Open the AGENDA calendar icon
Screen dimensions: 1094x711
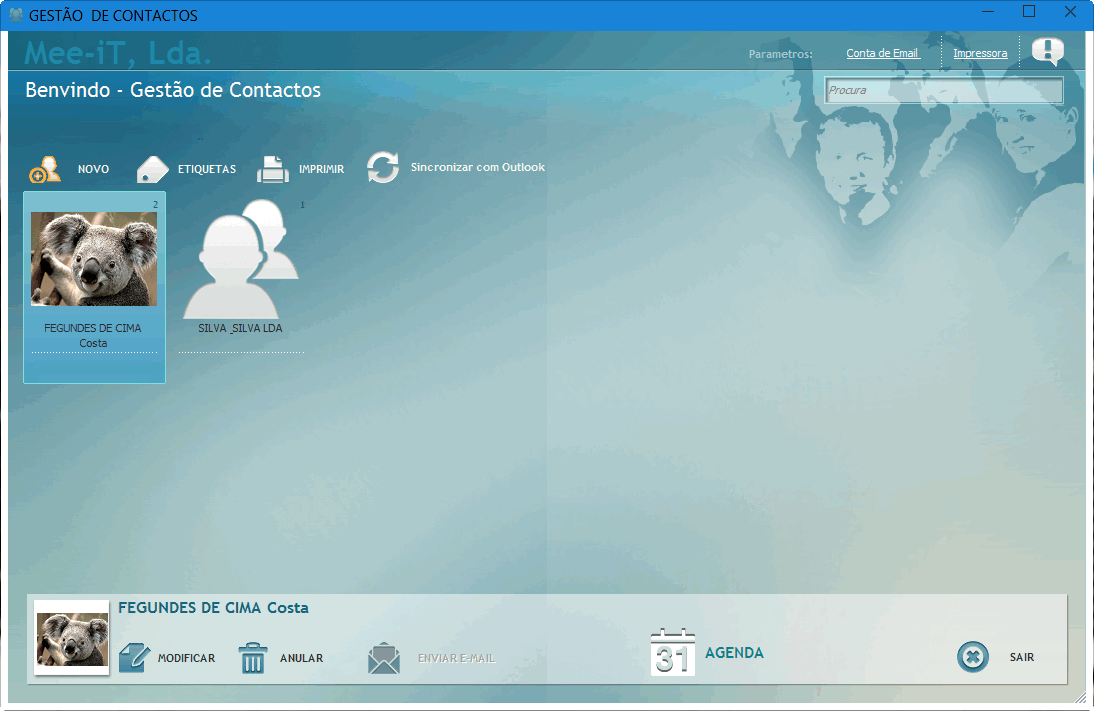pyautogui.click(x=672, y=653)
